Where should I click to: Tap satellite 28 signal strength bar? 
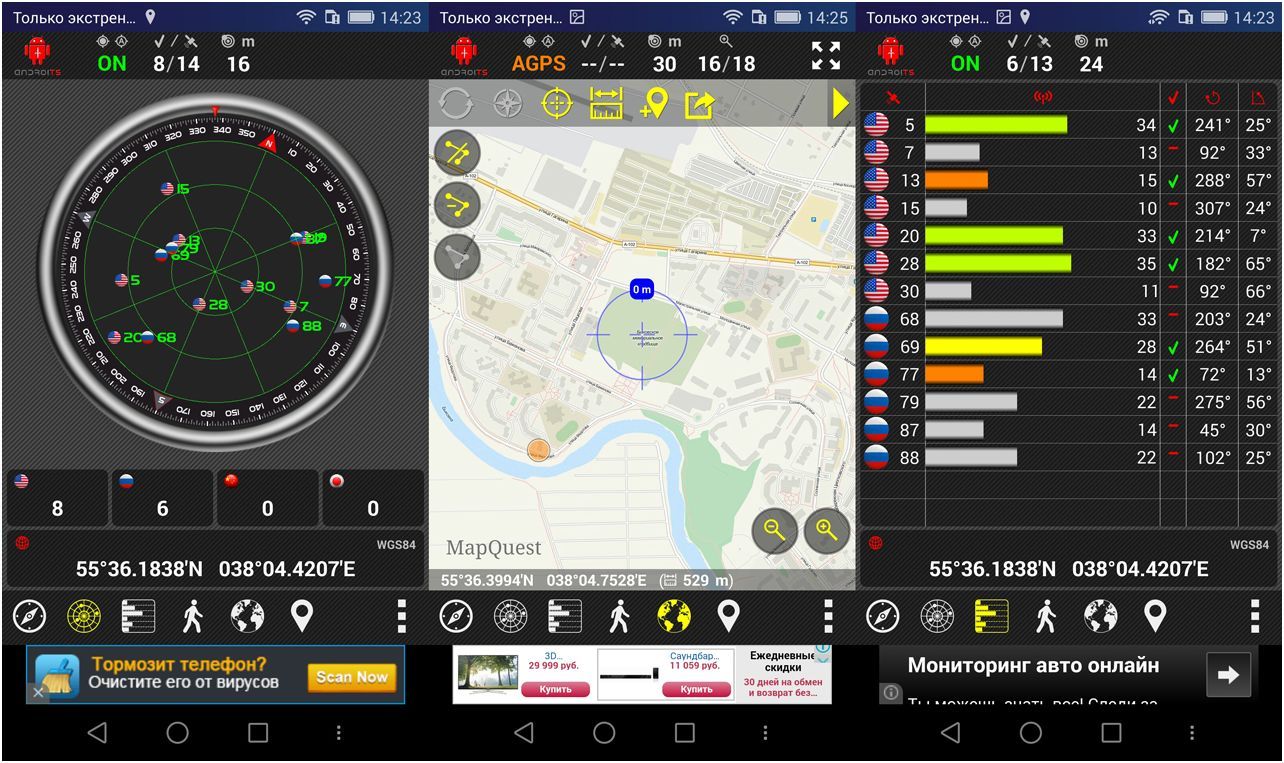pos(997,263)
